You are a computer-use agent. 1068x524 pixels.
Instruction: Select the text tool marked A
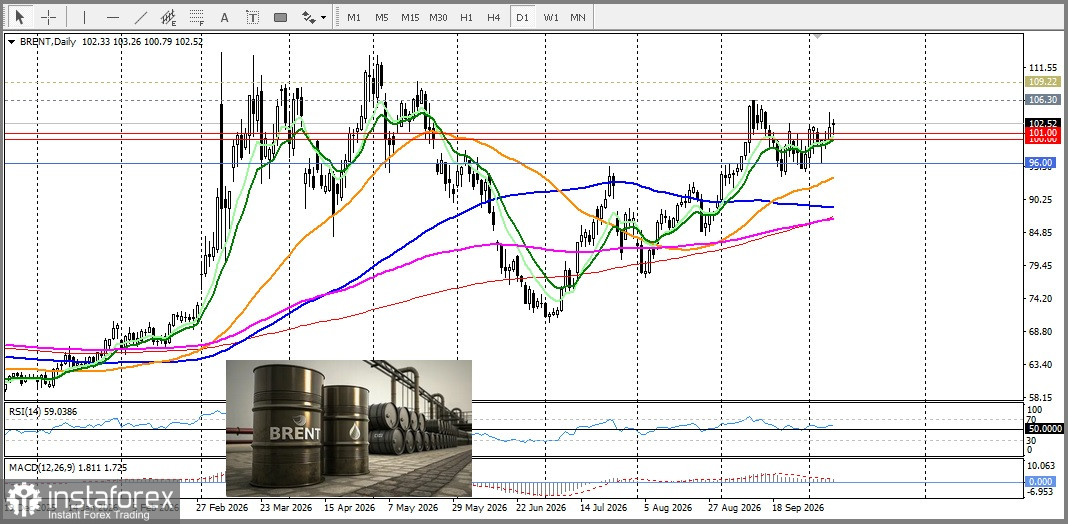coord(225,16)
